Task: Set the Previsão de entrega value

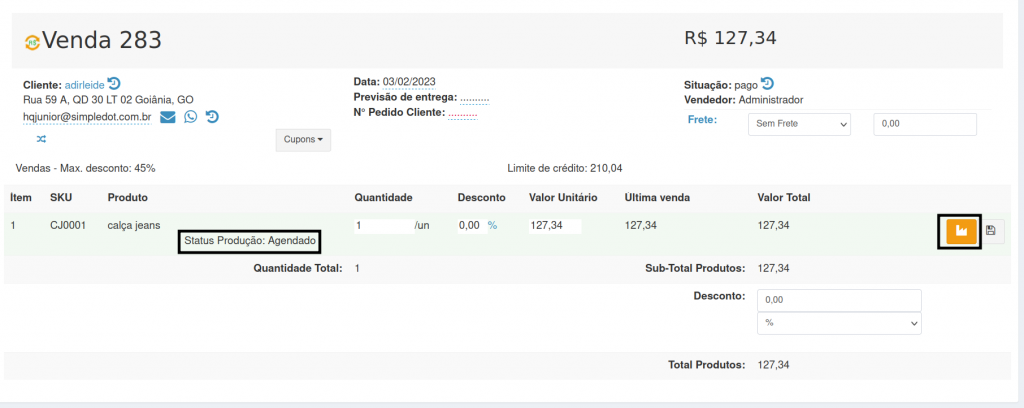Action: coord(474,98)
